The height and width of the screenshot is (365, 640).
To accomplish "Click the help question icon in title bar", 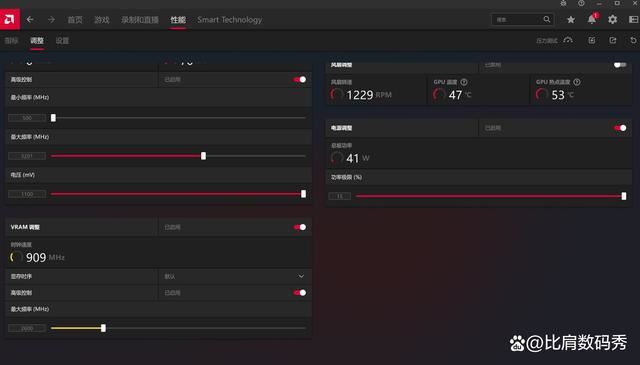I will 581,3.
